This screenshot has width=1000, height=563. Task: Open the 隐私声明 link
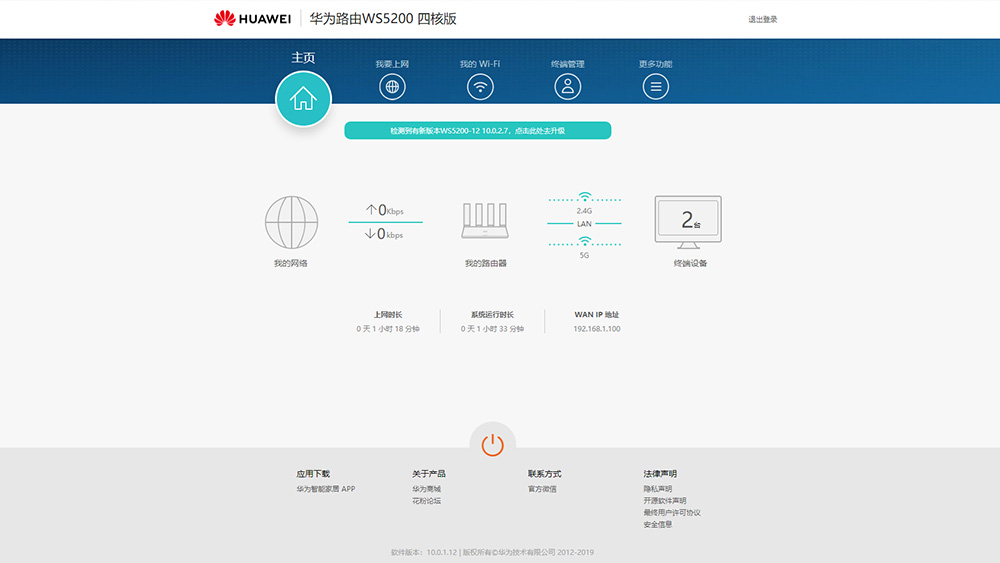point(658,489)
